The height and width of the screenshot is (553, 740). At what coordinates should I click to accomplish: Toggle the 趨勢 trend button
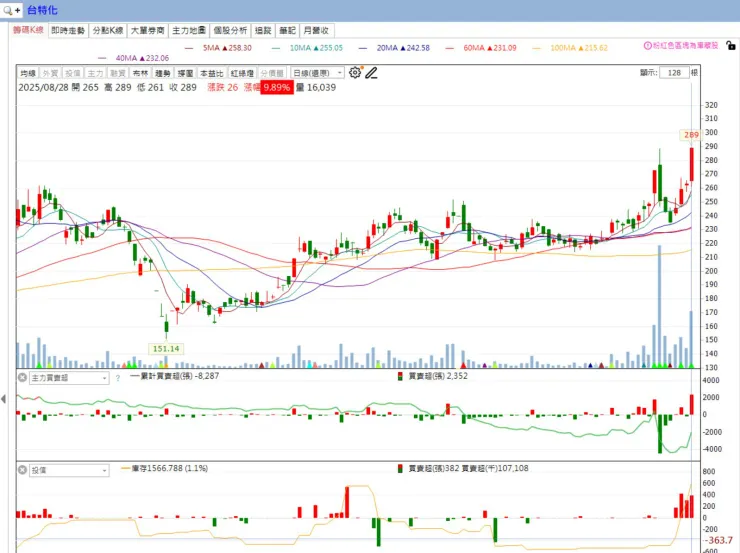click(x=163, y=73)
